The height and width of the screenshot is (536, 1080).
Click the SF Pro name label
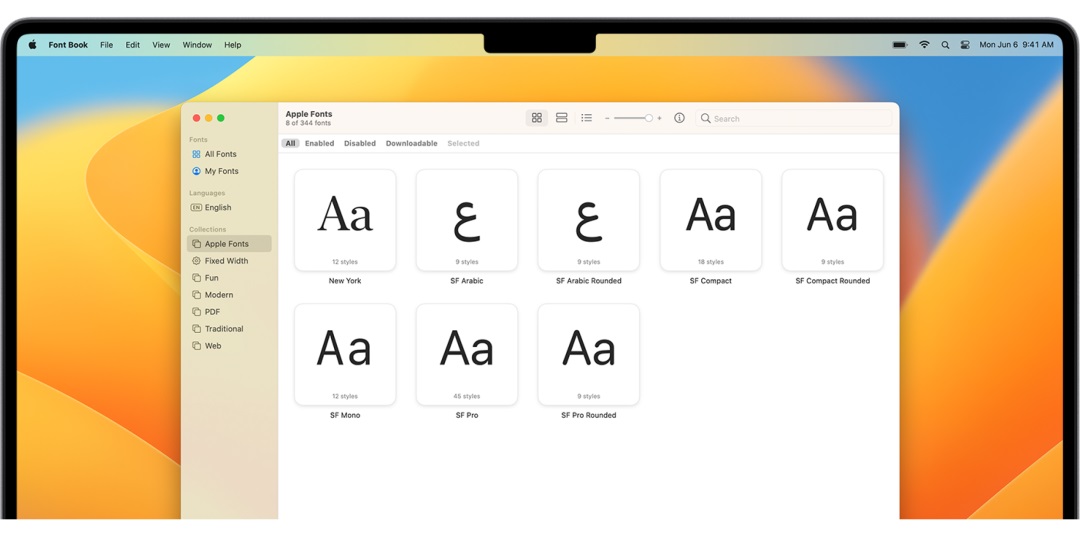[x=467, y=415]
